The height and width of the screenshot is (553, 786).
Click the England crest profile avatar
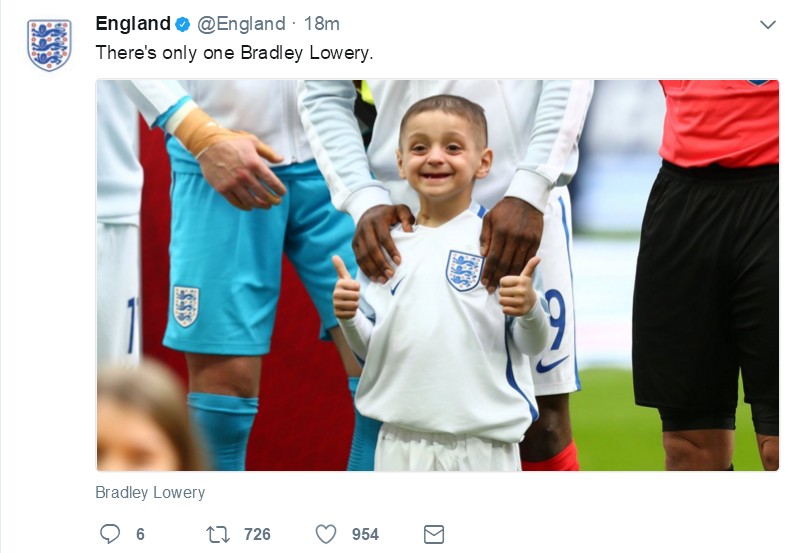[49, 46]
